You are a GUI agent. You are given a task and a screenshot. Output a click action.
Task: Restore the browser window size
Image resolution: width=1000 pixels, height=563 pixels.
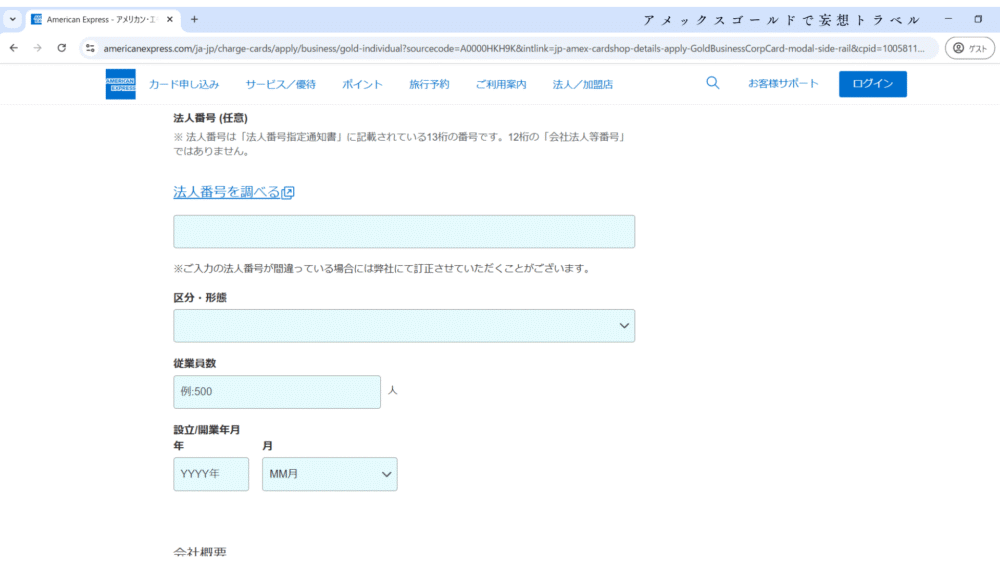coord(978,19)
